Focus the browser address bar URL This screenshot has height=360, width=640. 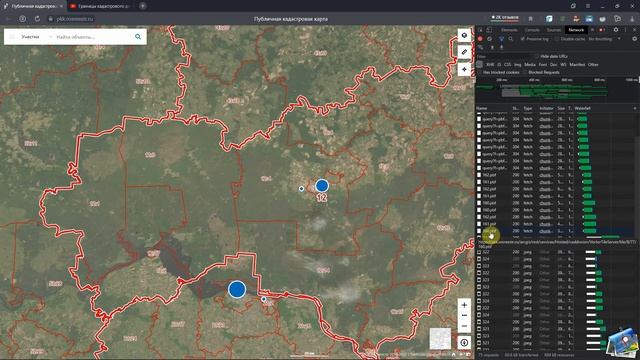pyautogui.click(x=75, y=19)
